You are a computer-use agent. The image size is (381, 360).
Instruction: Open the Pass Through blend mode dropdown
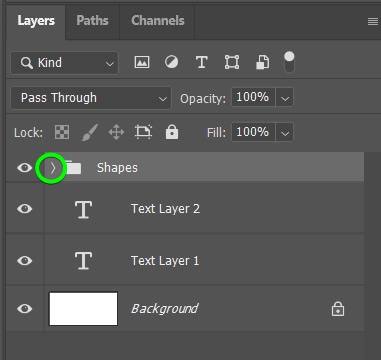pos(91,98)
